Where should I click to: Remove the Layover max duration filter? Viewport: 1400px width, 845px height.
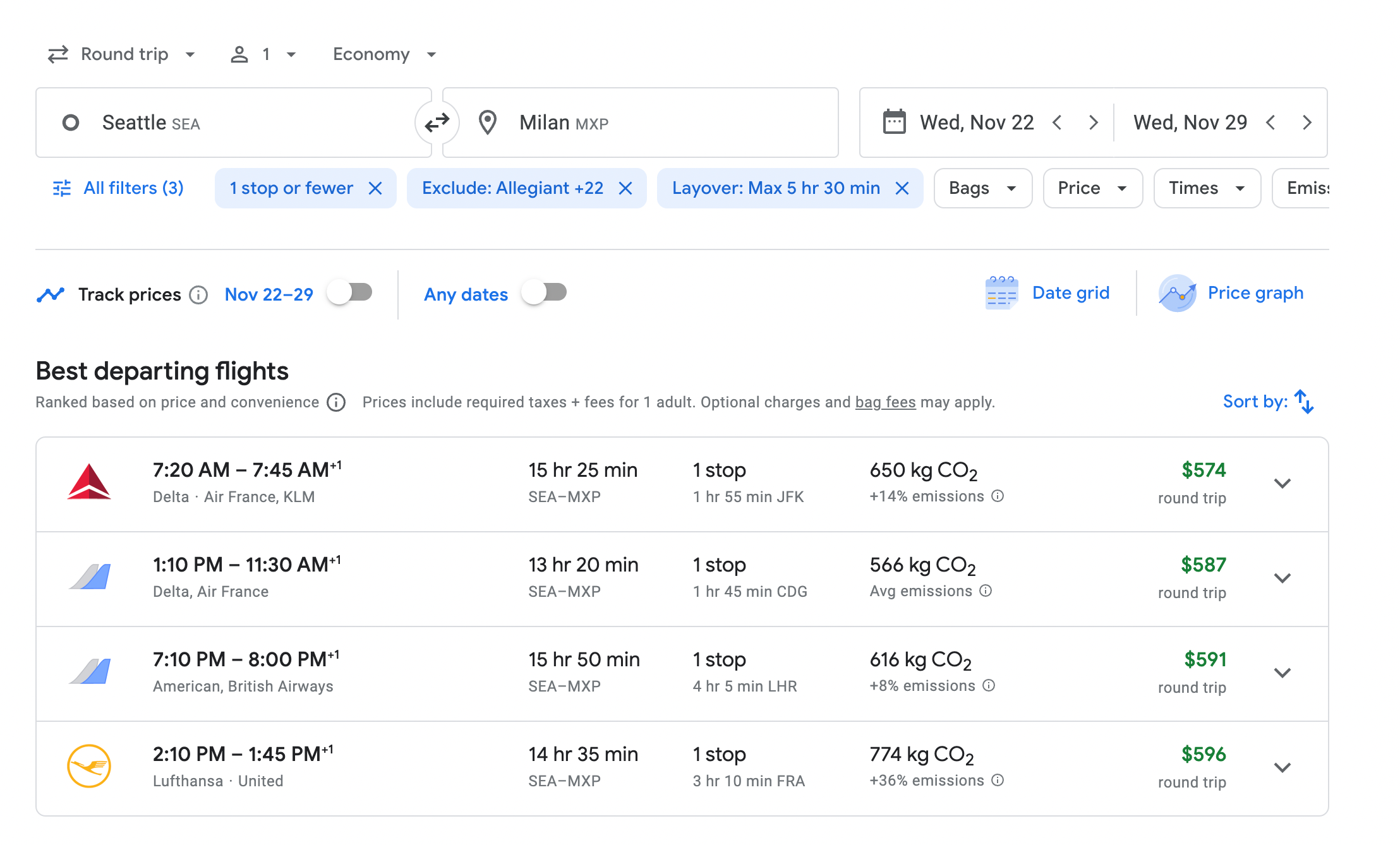902,188
